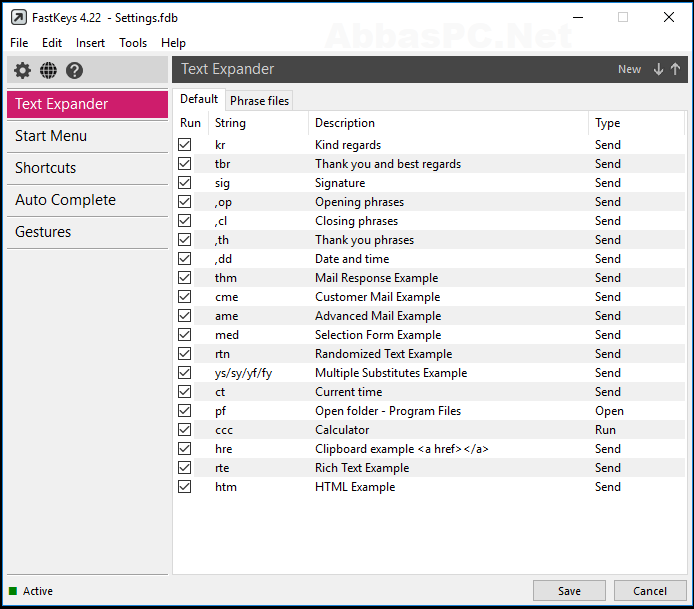Switch to the Phrase files tab
This screenshot has width=694, height=609.
click(x=259, y=101)
